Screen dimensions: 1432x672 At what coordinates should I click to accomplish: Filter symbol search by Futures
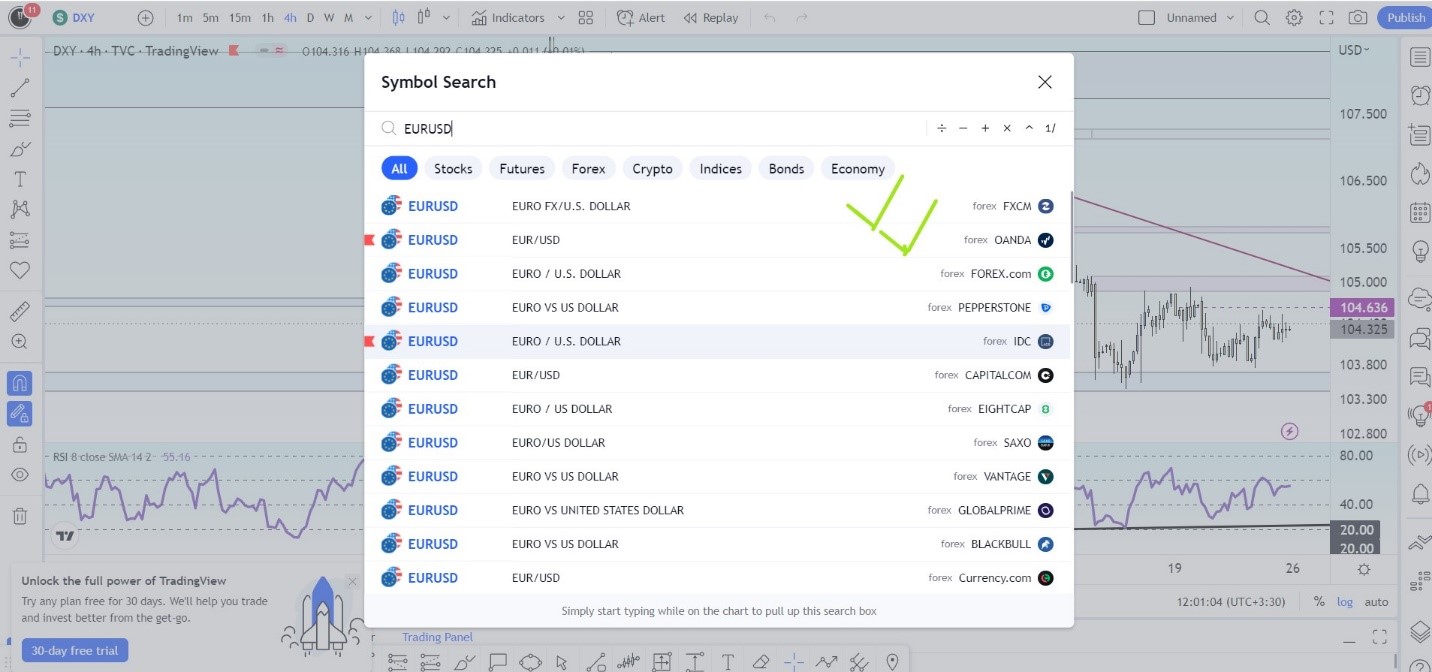tap(522, 169)
